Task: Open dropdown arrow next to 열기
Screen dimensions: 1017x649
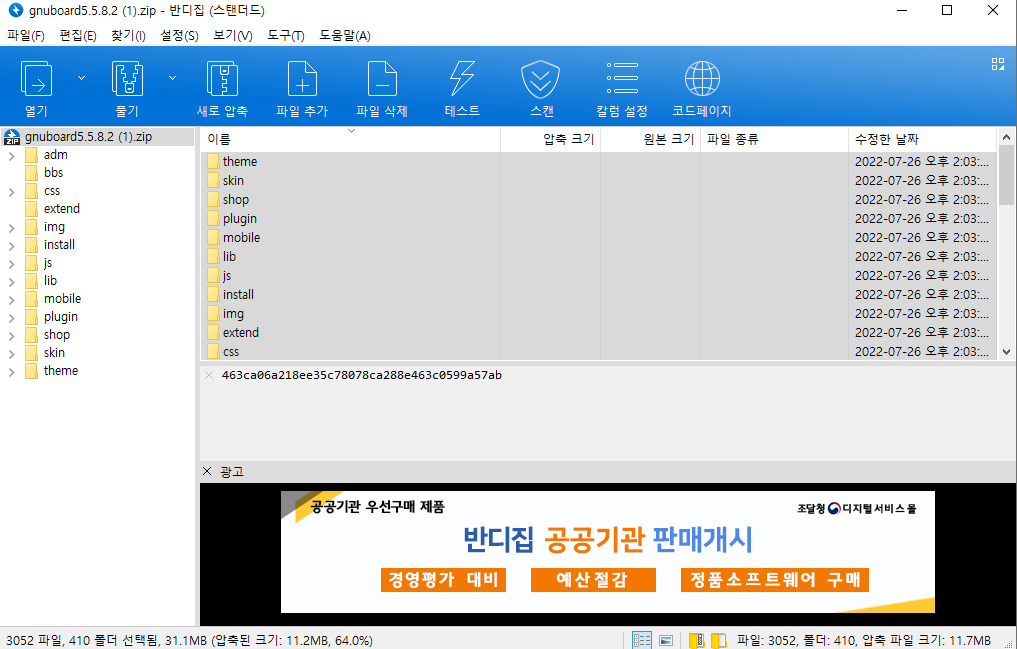Action: 81,78
